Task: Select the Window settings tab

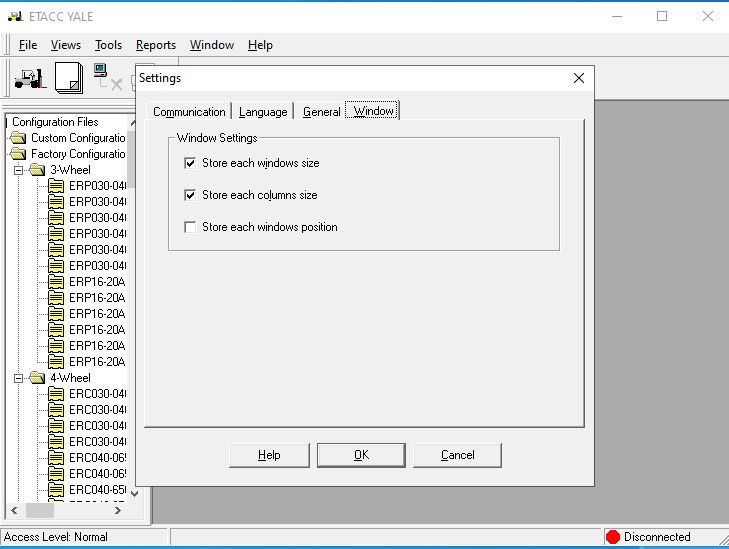Action: coord(373,111)
